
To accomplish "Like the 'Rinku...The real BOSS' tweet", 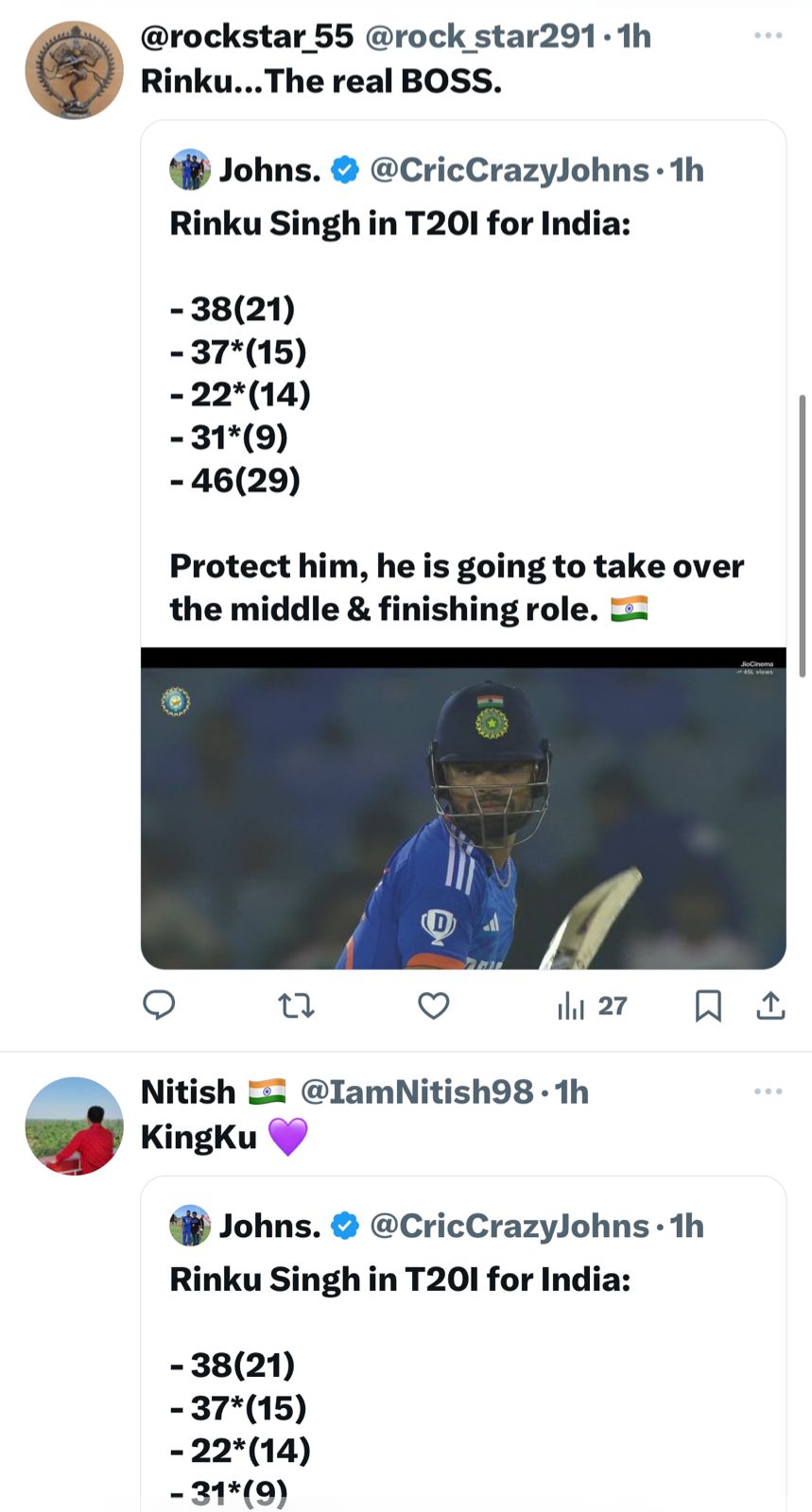I will click(x=434, y=1005).
